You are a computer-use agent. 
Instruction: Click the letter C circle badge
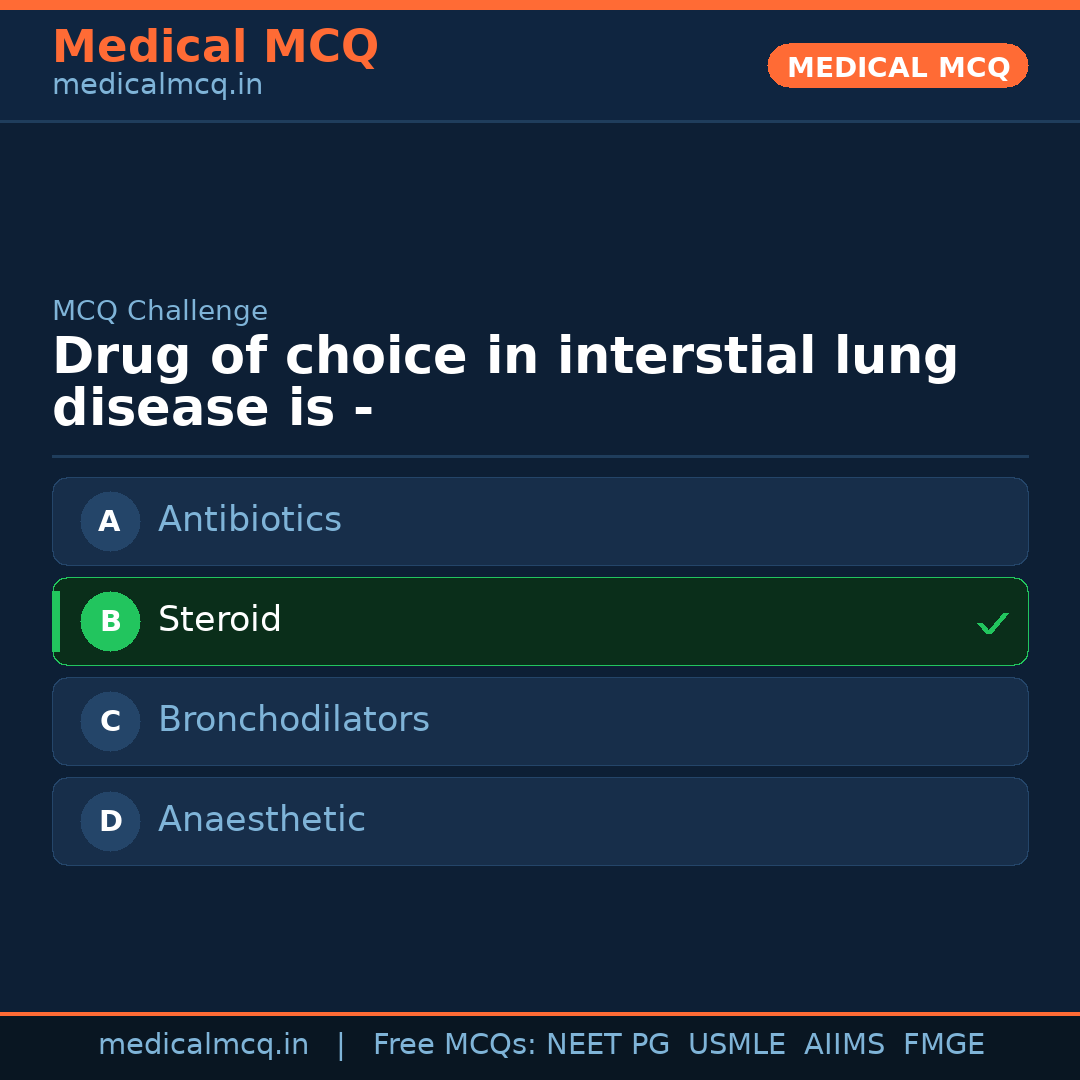pyautogui.click(x=110, y=721)
